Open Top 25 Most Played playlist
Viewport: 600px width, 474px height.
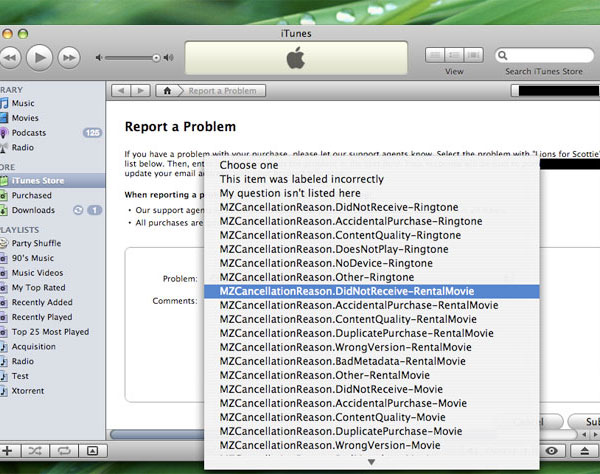point(52,332)
